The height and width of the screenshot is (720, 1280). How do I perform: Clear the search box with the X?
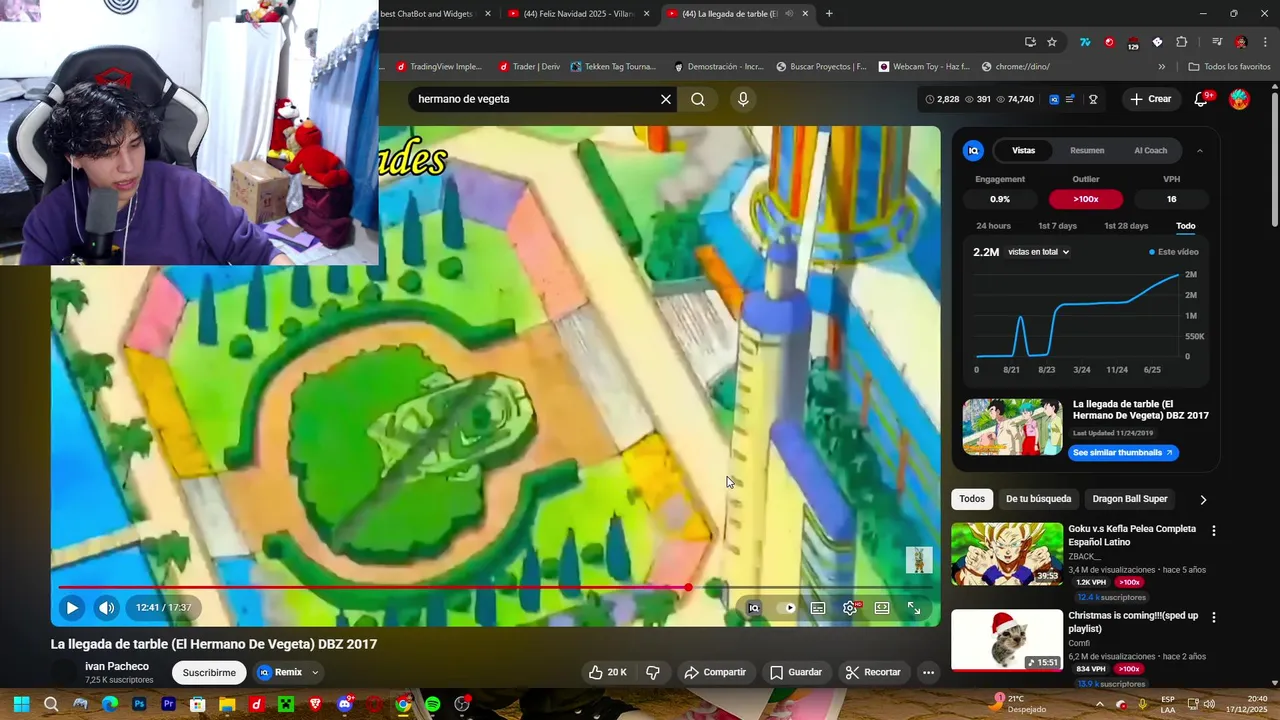click(666, 99)
